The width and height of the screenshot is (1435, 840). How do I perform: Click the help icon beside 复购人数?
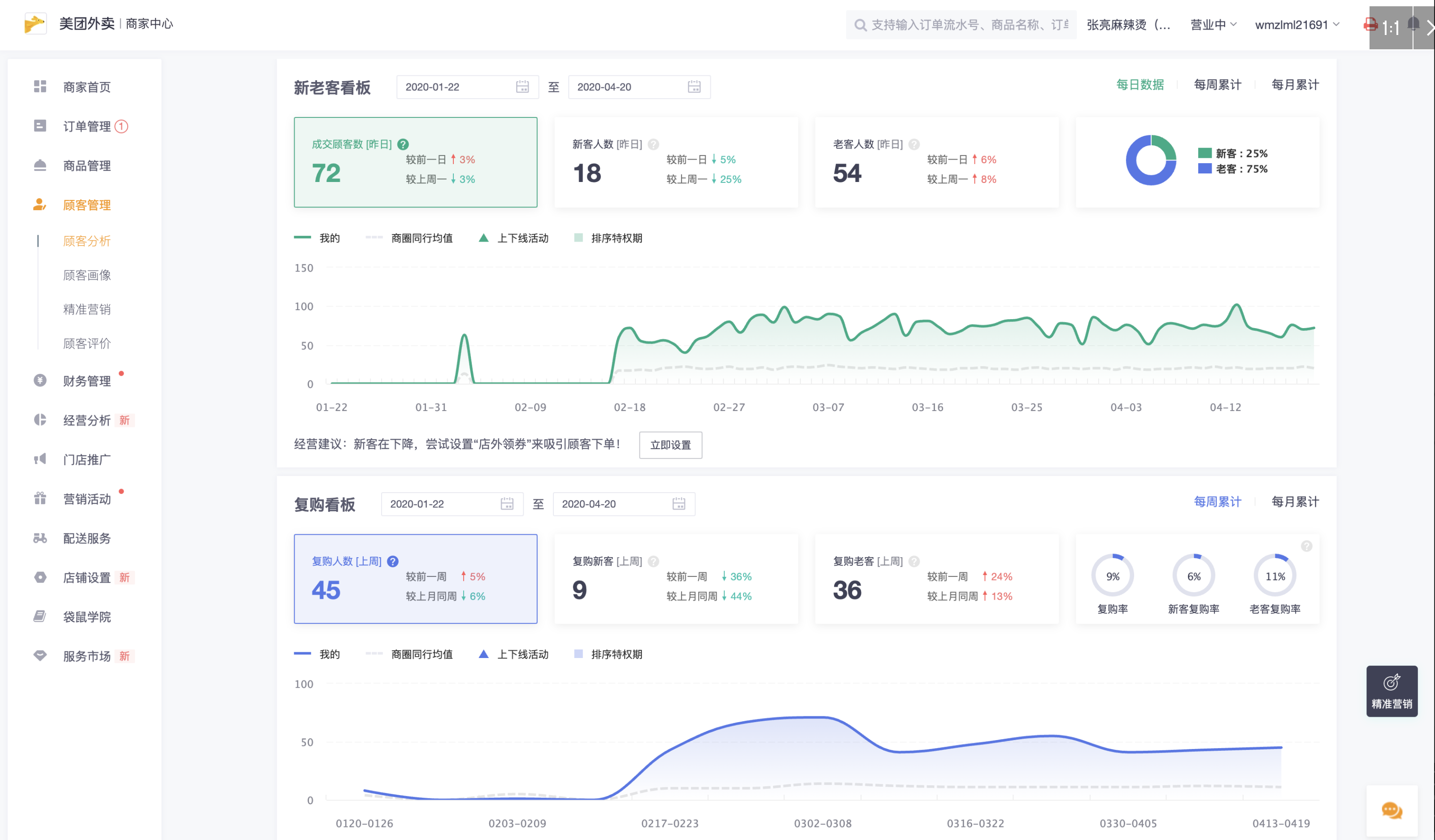point(393,561)
